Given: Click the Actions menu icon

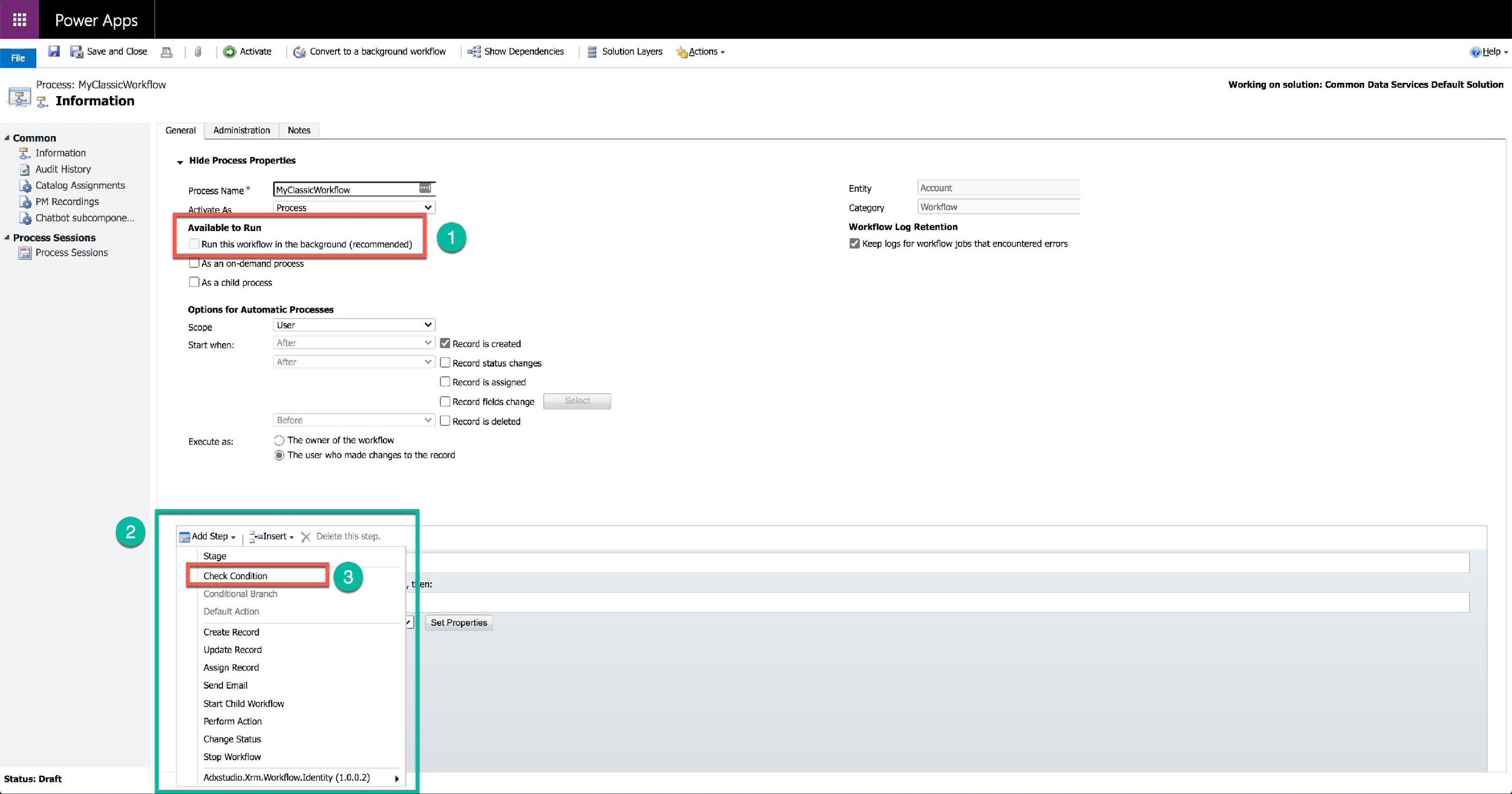Looking at the screenshot, I should pyautogui.click(x=682, y=51).
